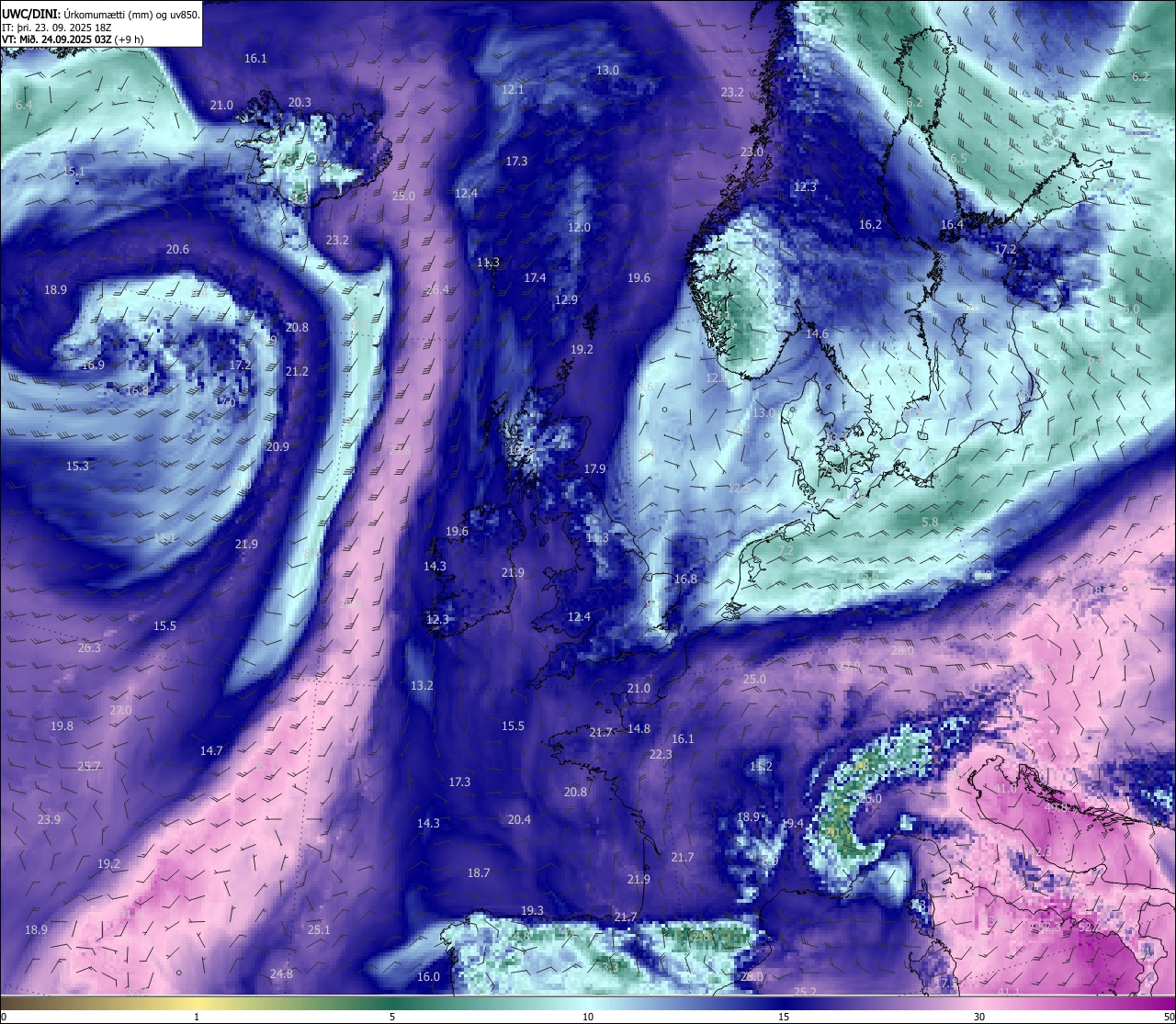Click the 15.3 value on the map

(77, 467)
